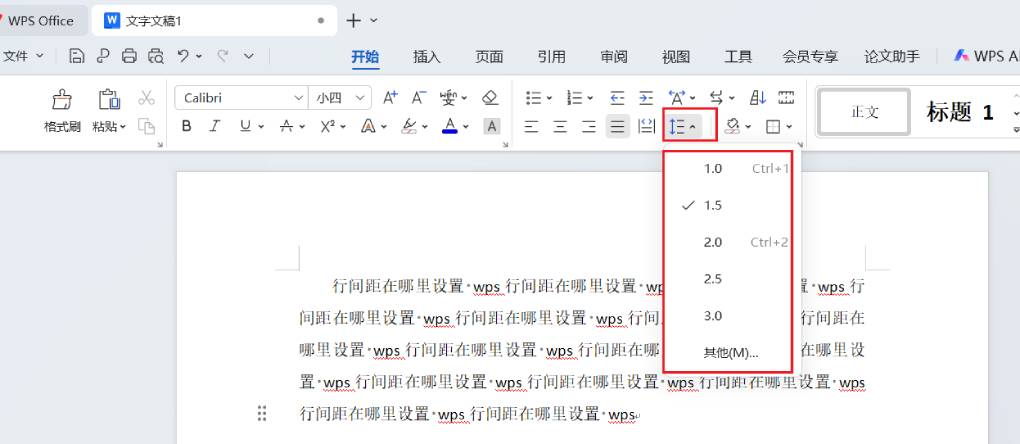Viewport: 1020px width, 444px height.
Task: Open the paste options dropdown arrow
Action: coord(122,127)
